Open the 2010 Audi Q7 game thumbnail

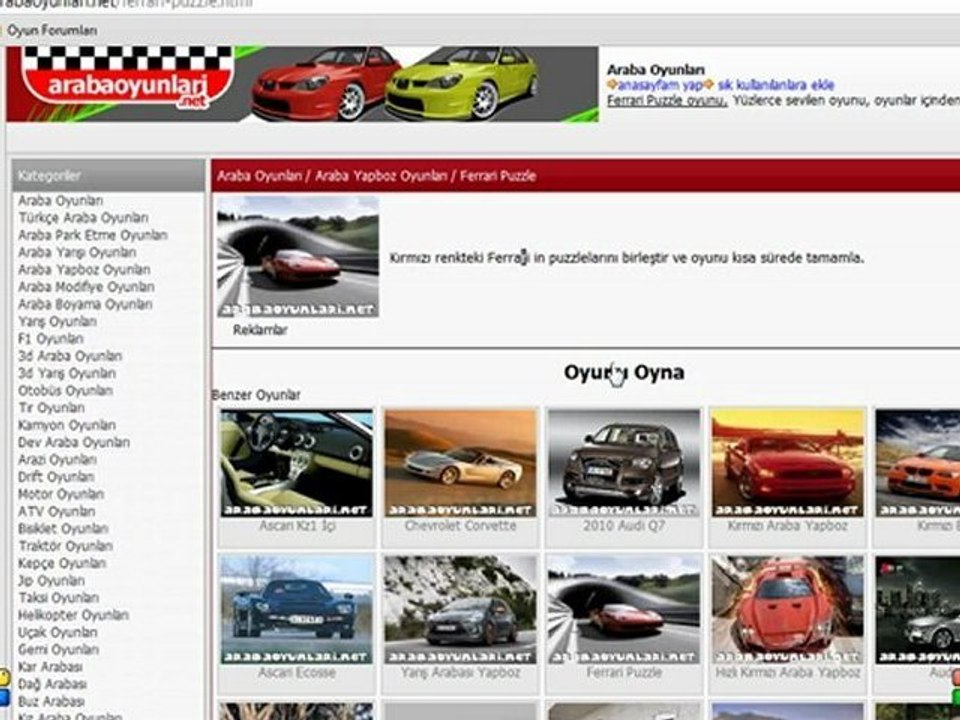point(624,463)
